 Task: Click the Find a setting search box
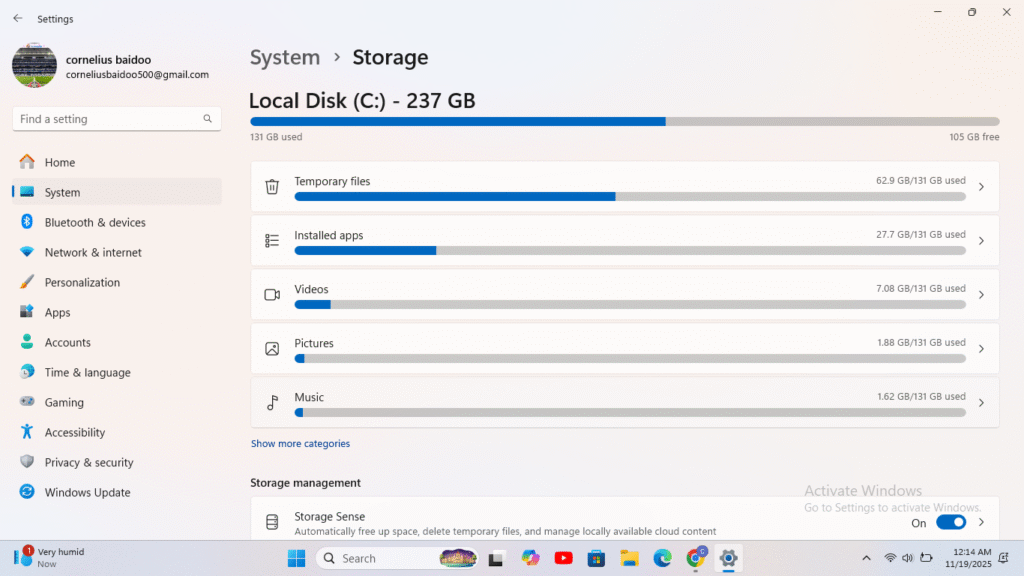tap(108, 119)
